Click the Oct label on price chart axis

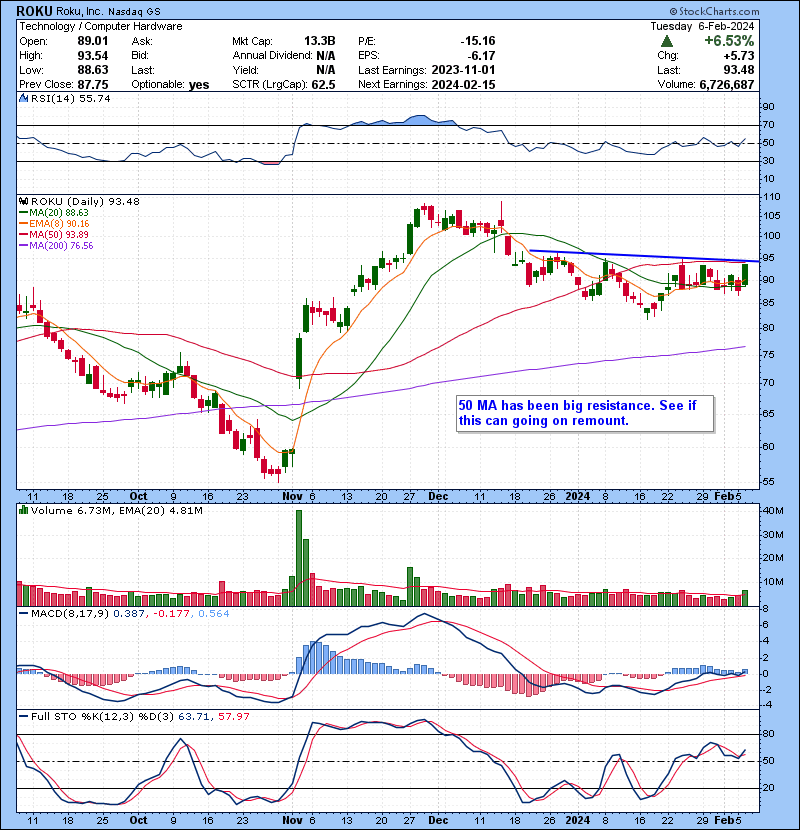tap(139, 497)
